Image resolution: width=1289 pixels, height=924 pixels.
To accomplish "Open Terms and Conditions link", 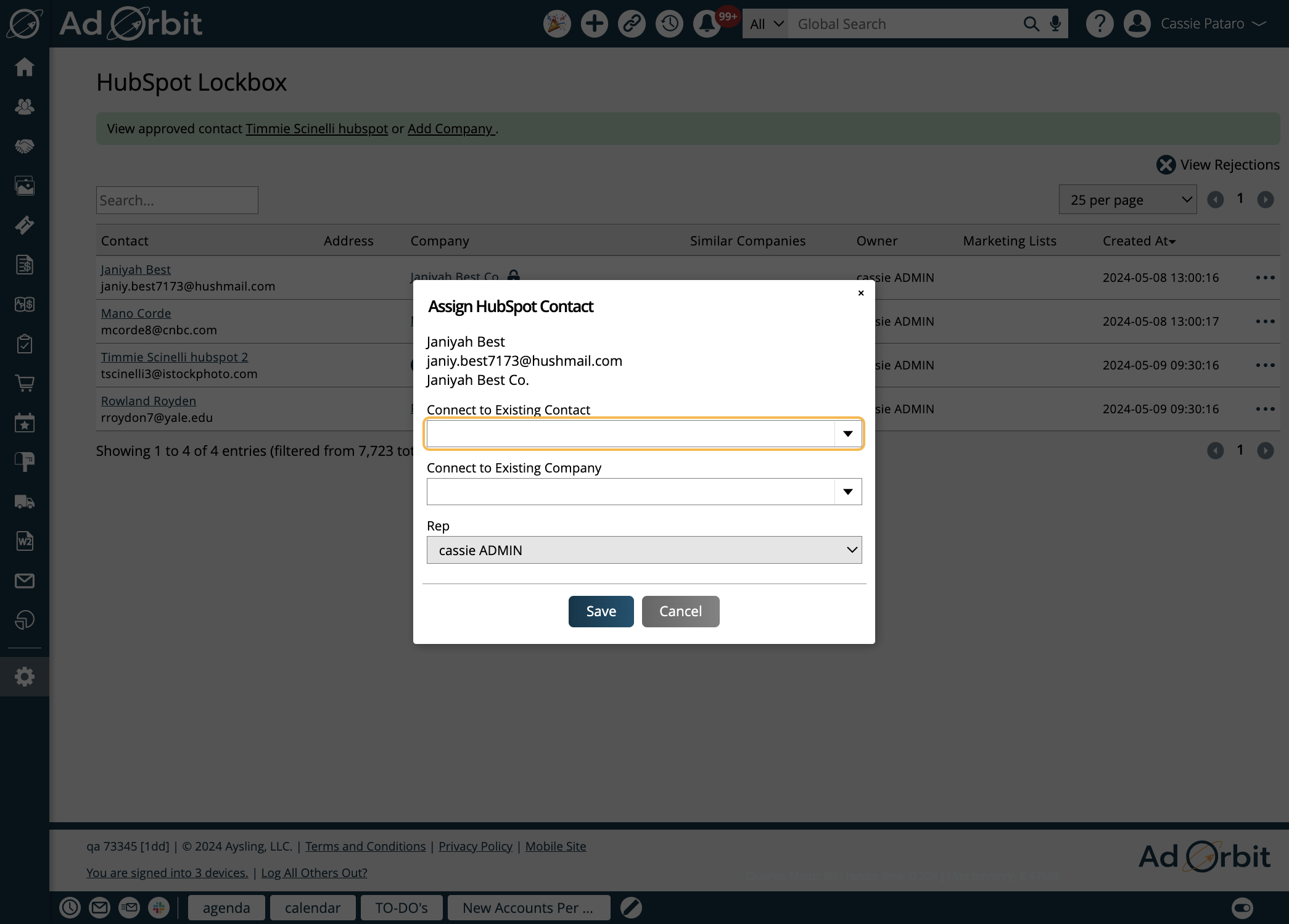I will [365, 846].
